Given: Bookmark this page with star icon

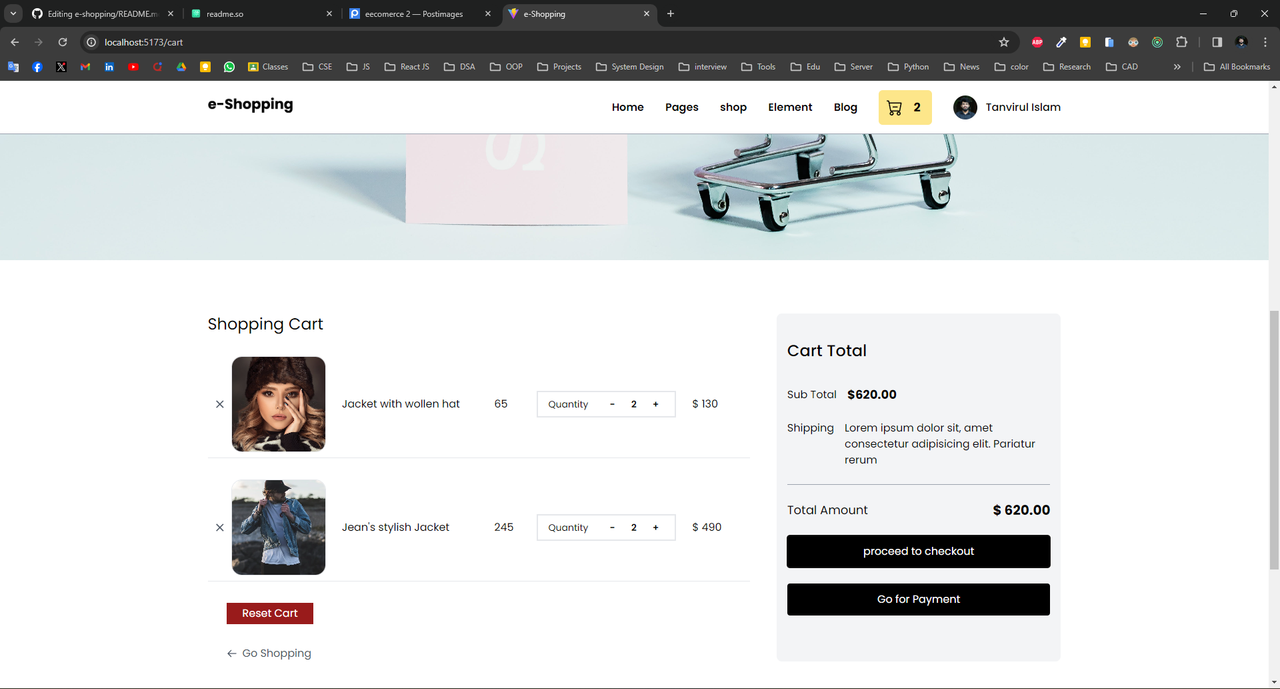Looking at the screenshot, I should point(1004,42).
